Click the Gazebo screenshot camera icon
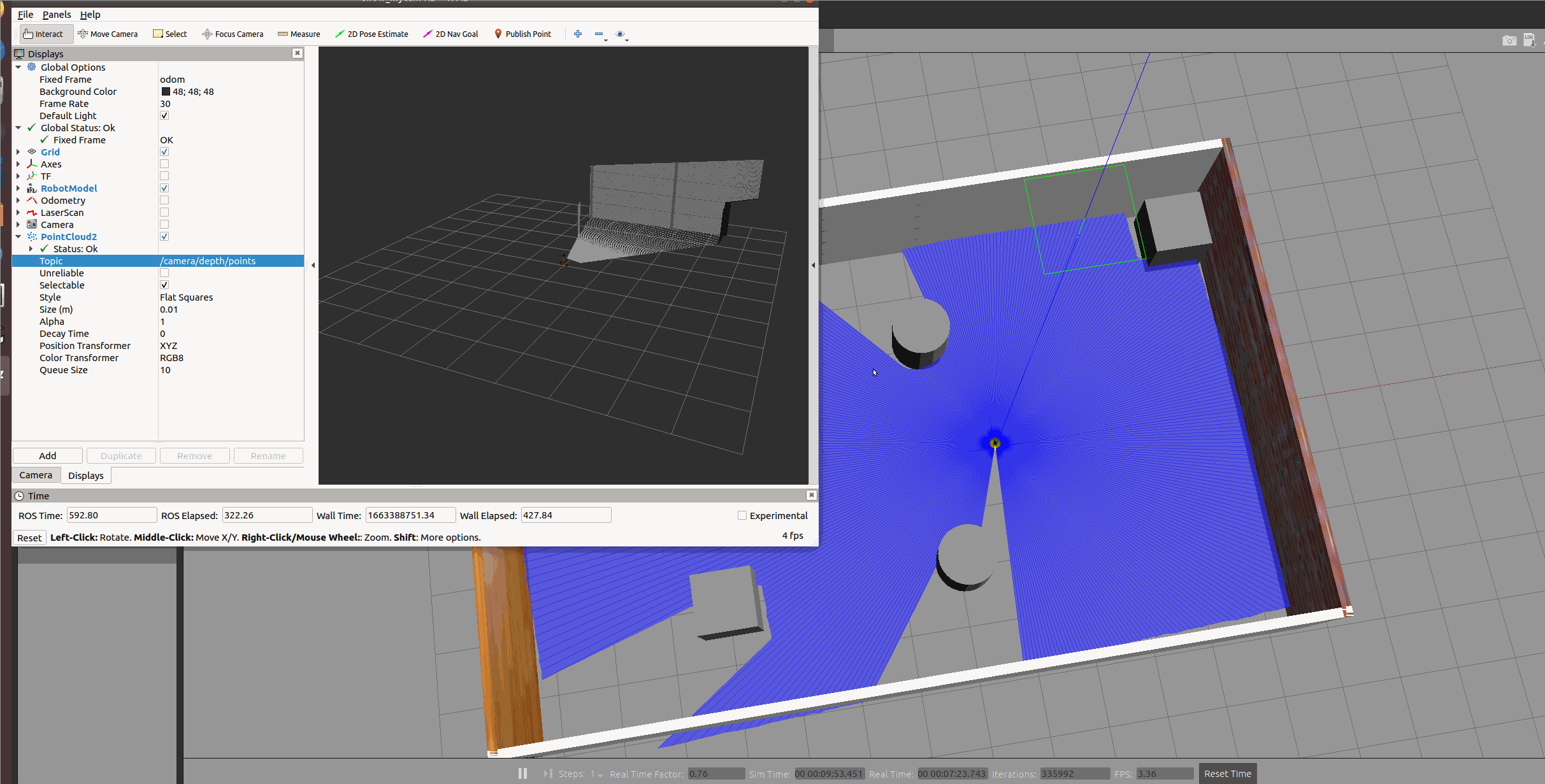Screen dimensions: 1545x784 (x=1509, y=41)
